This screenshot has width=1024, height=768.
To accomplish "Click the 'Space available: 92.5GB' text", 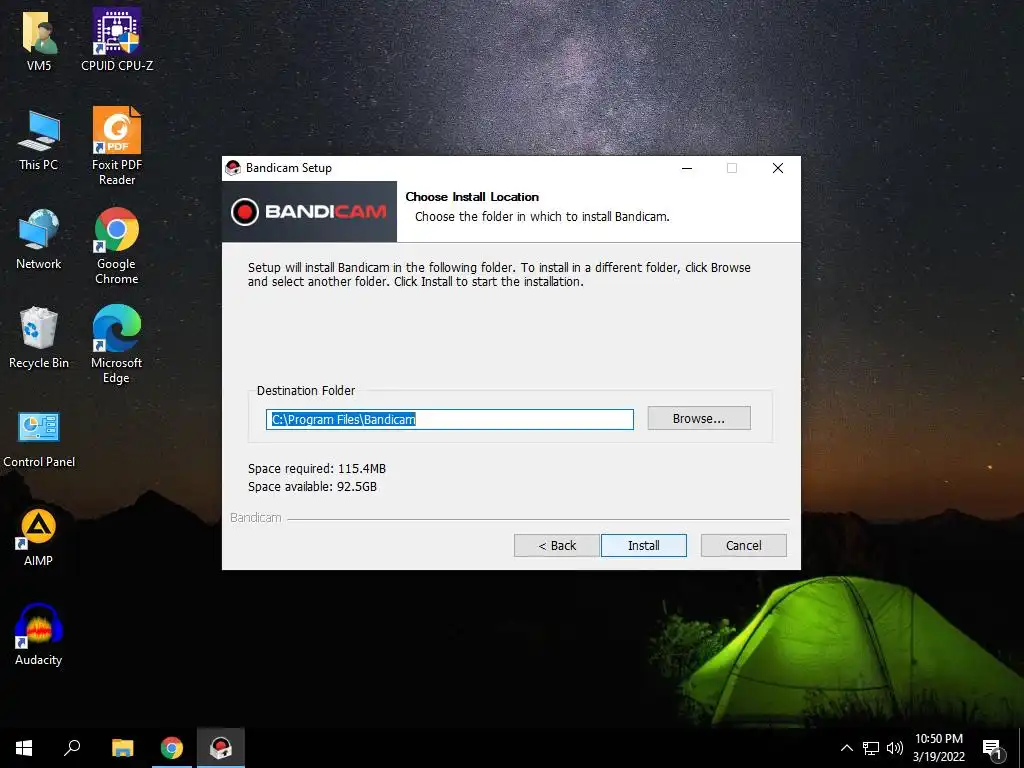I will click(x=312, y=487).
